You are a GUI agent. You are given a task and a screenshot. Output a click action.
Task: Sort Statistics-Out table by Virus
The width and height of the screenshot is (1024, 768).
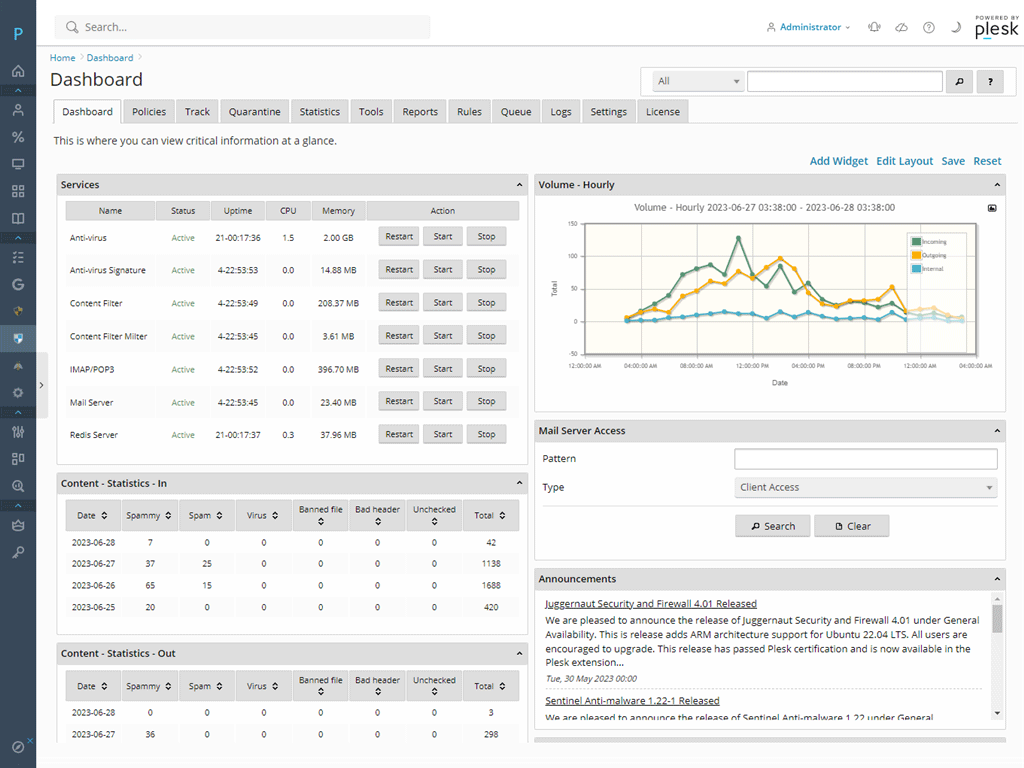pos(263,686)
